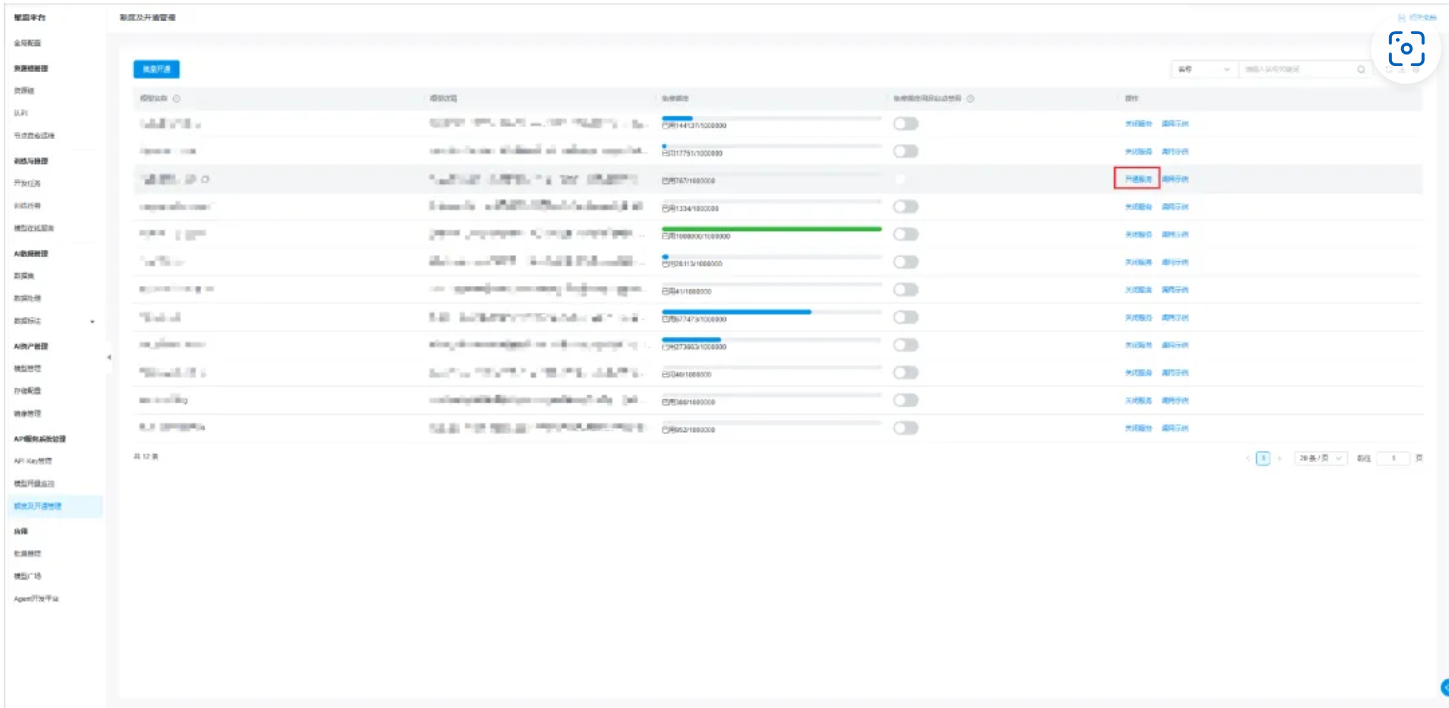Click the red-outlined 开通服务 link
This screenshot has width=1449, height=708.
(x=1137, y=179)
